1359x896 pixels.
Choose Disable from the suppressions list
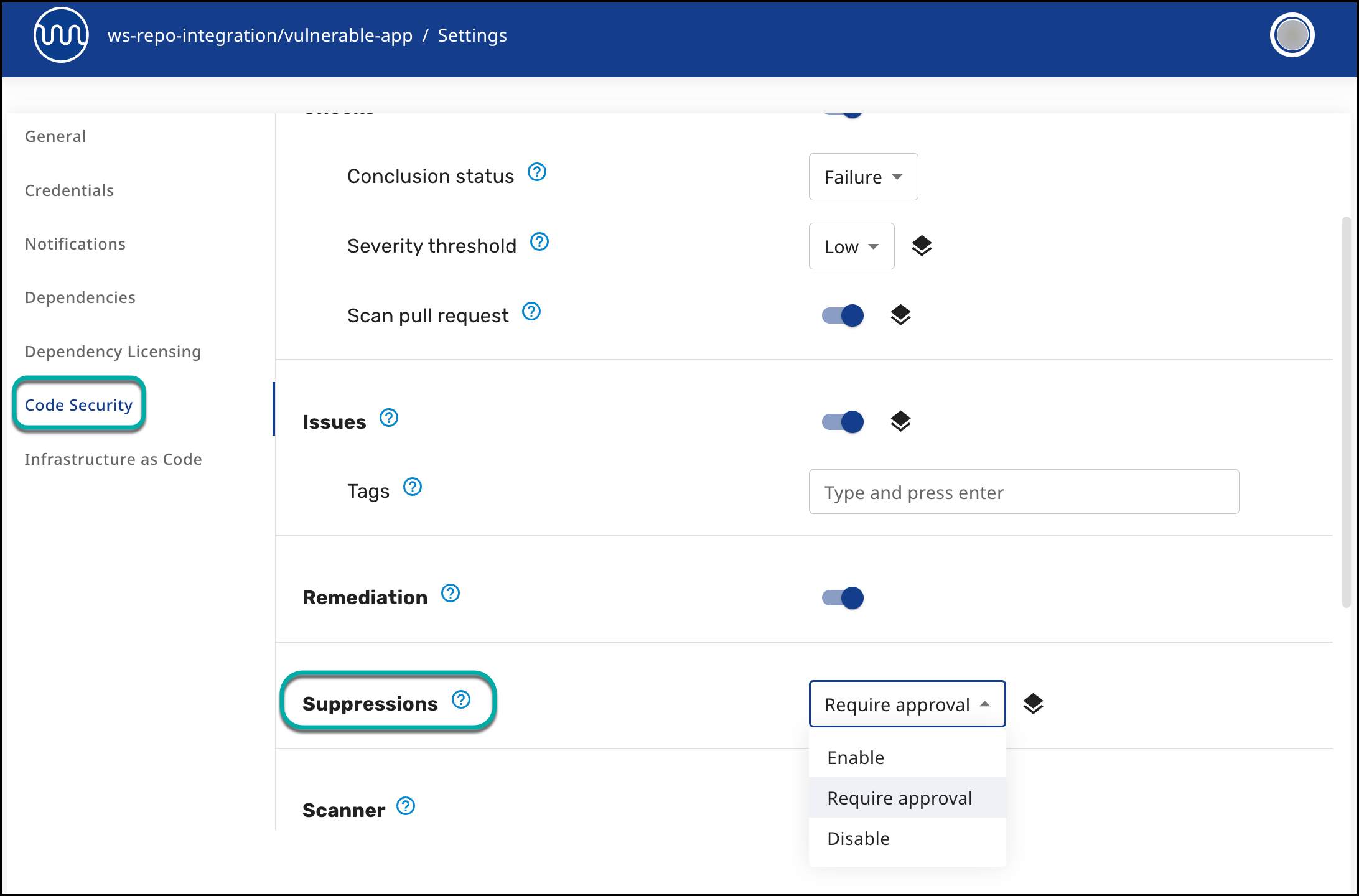pos(858,839)
